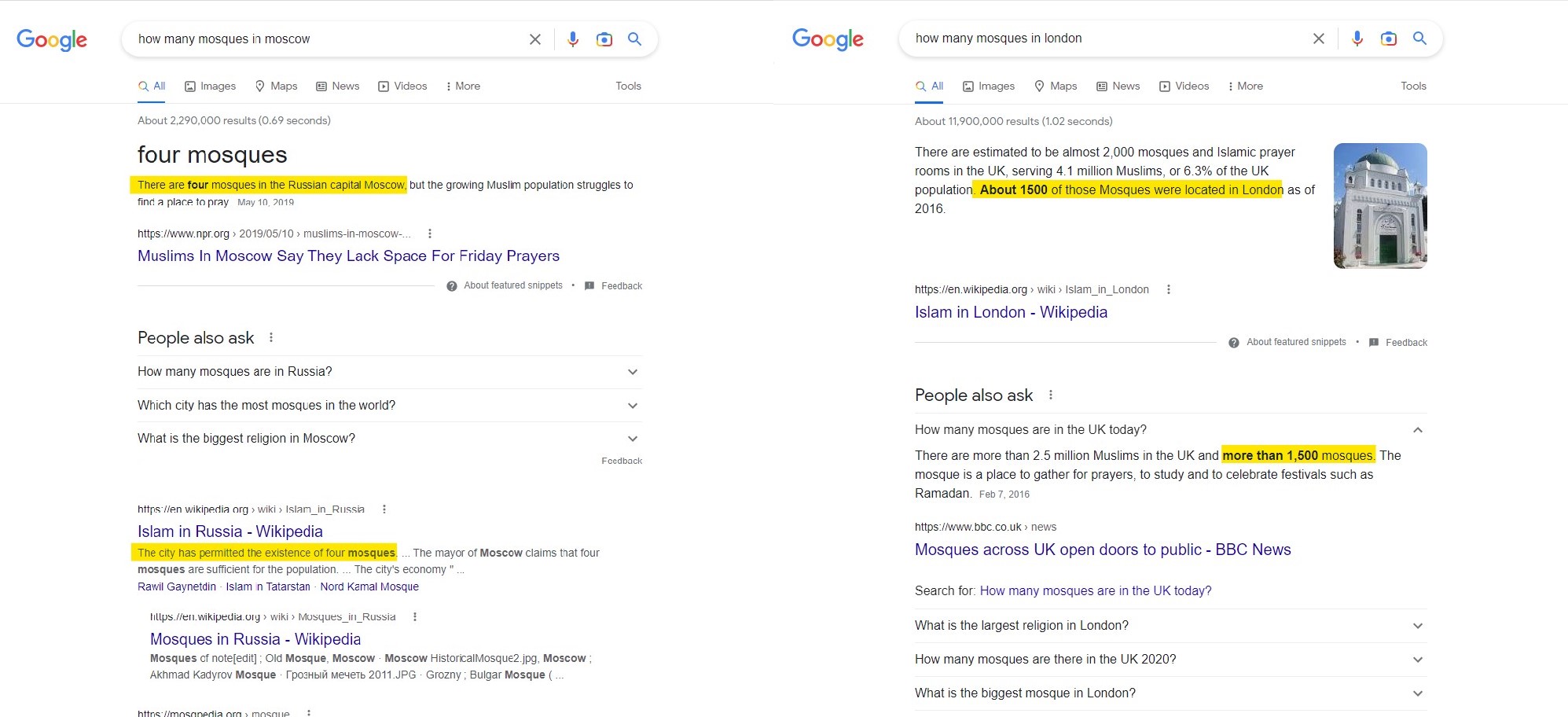Click the Google logo in the London search
1568x717 pixels.
click(x=828, y=39)
